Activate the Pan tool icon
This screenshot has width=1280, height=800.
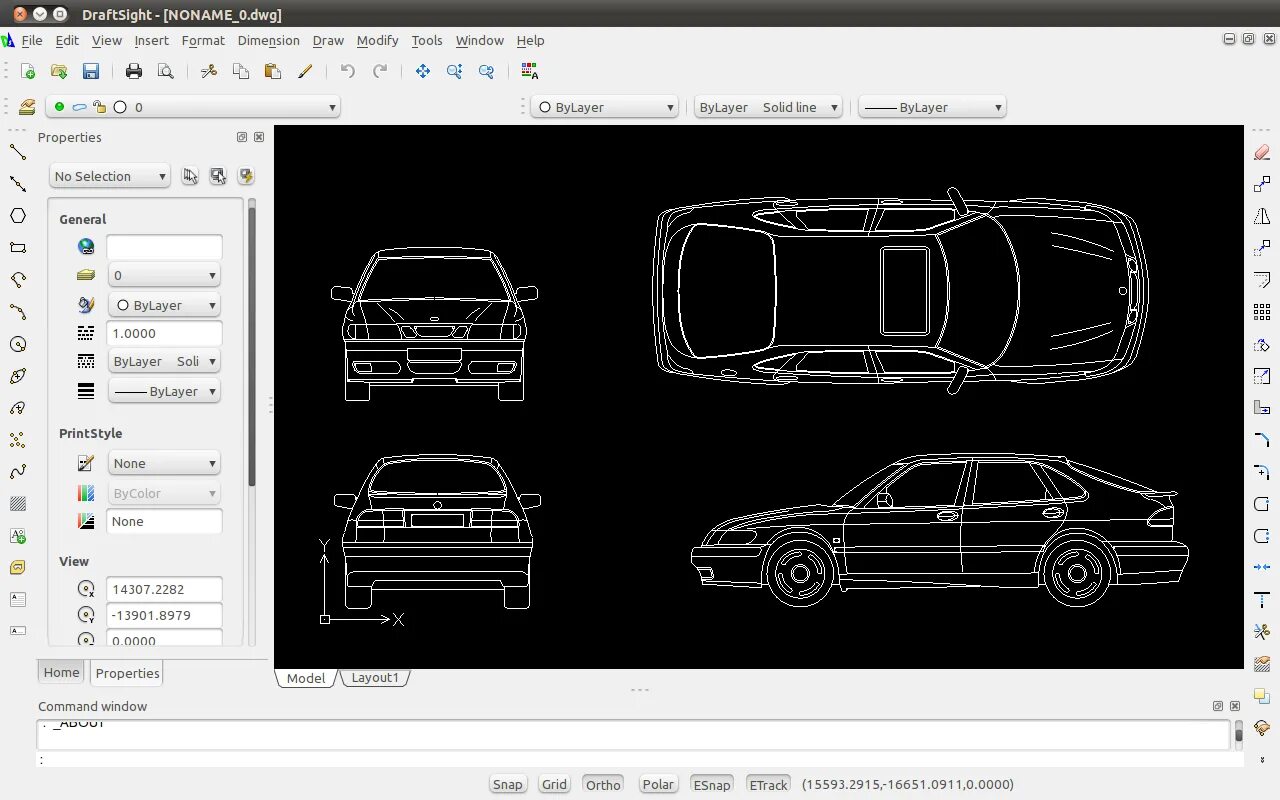click(x=423, y=71)
